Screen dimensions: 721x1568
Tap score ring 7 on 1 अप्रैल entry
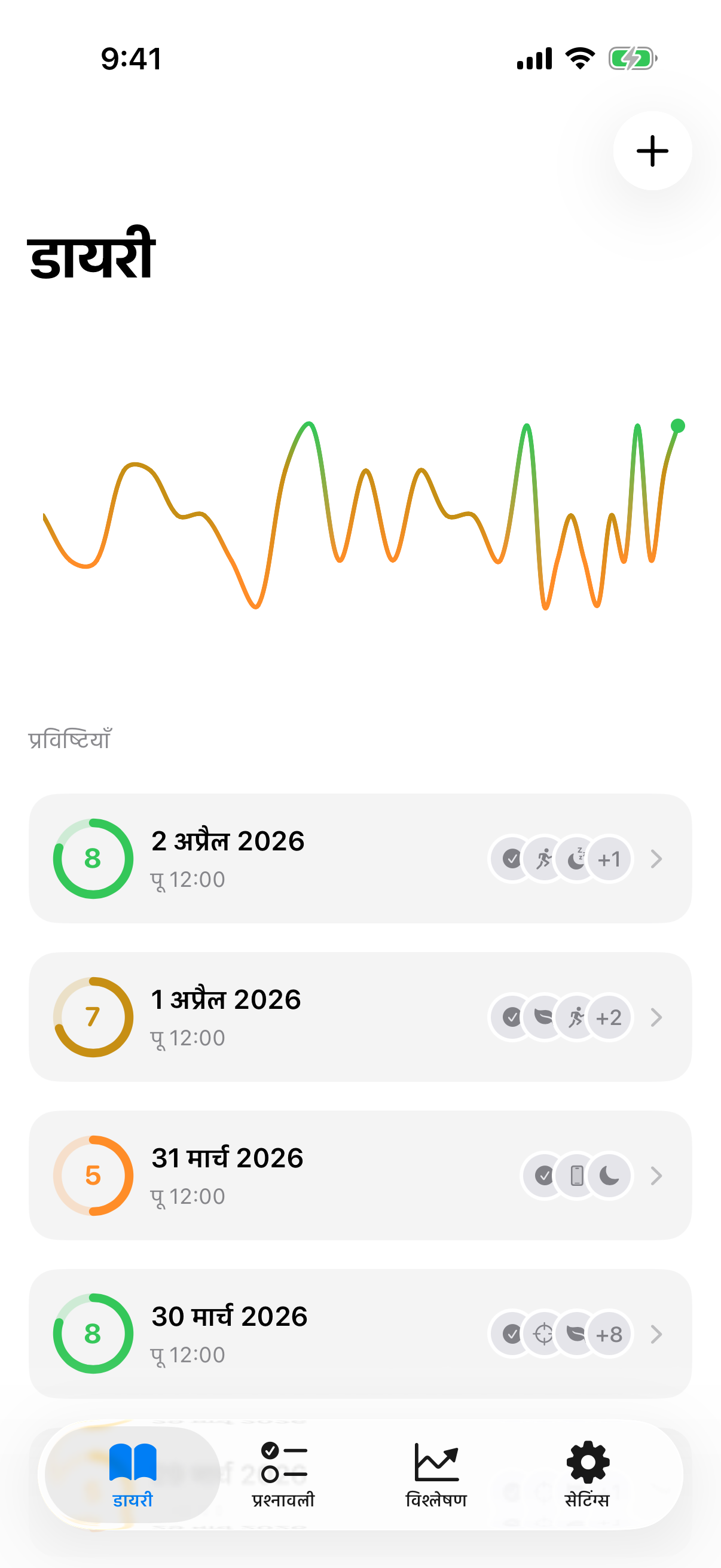(x=93, y=1017)
